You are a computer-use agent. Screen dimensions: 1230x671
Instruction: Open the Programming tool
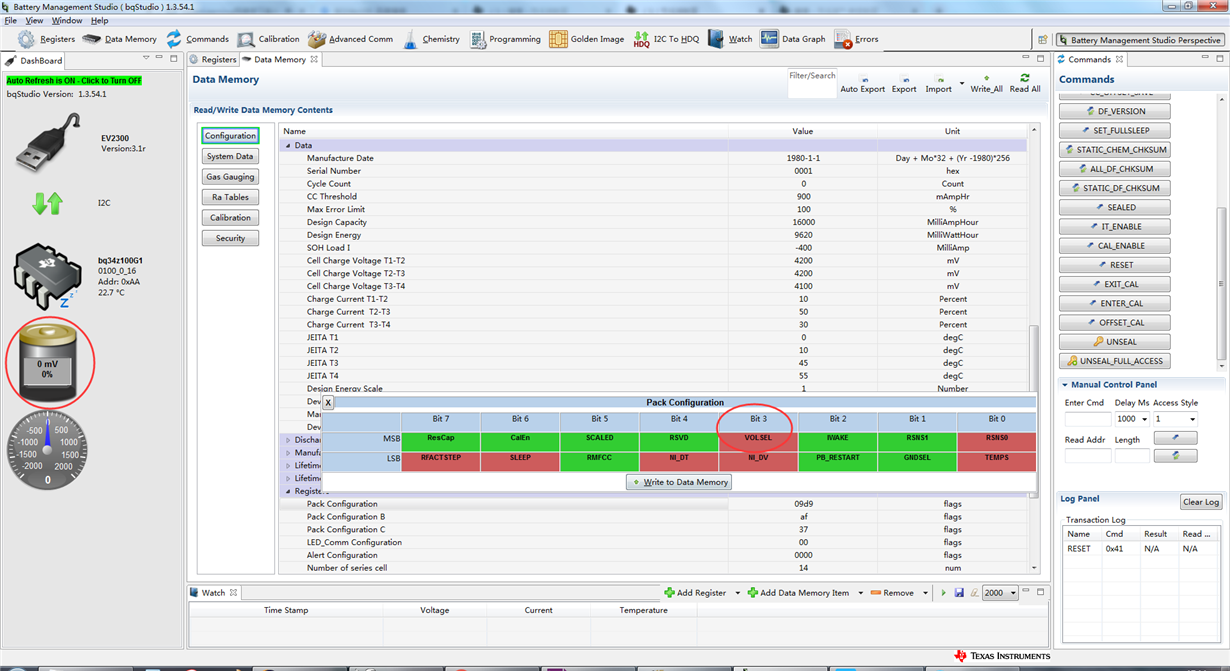pyautogui.click(x=505, y=39)
